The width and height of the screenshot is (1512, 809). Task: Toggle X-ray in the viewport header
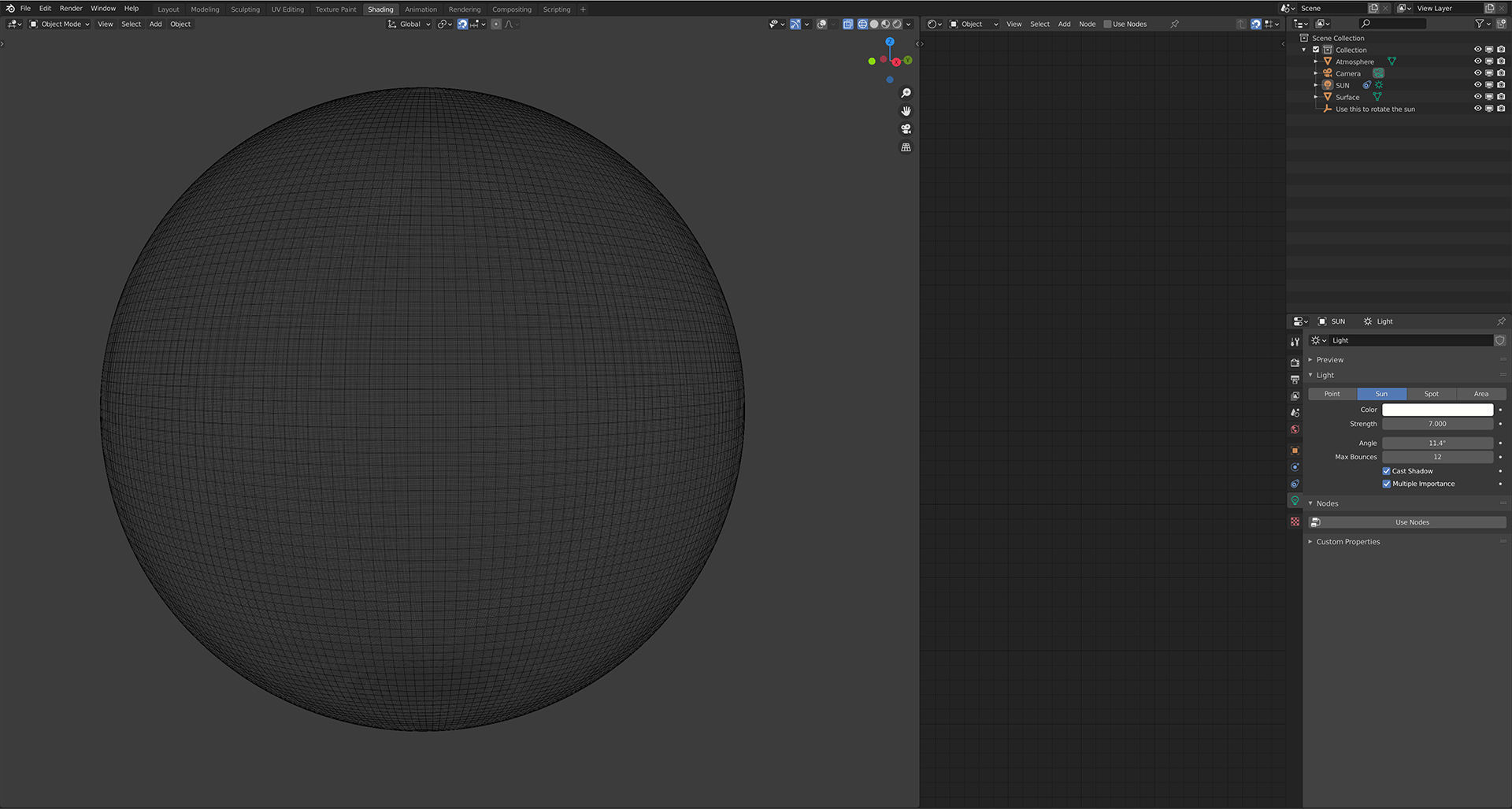pos(848,24)
